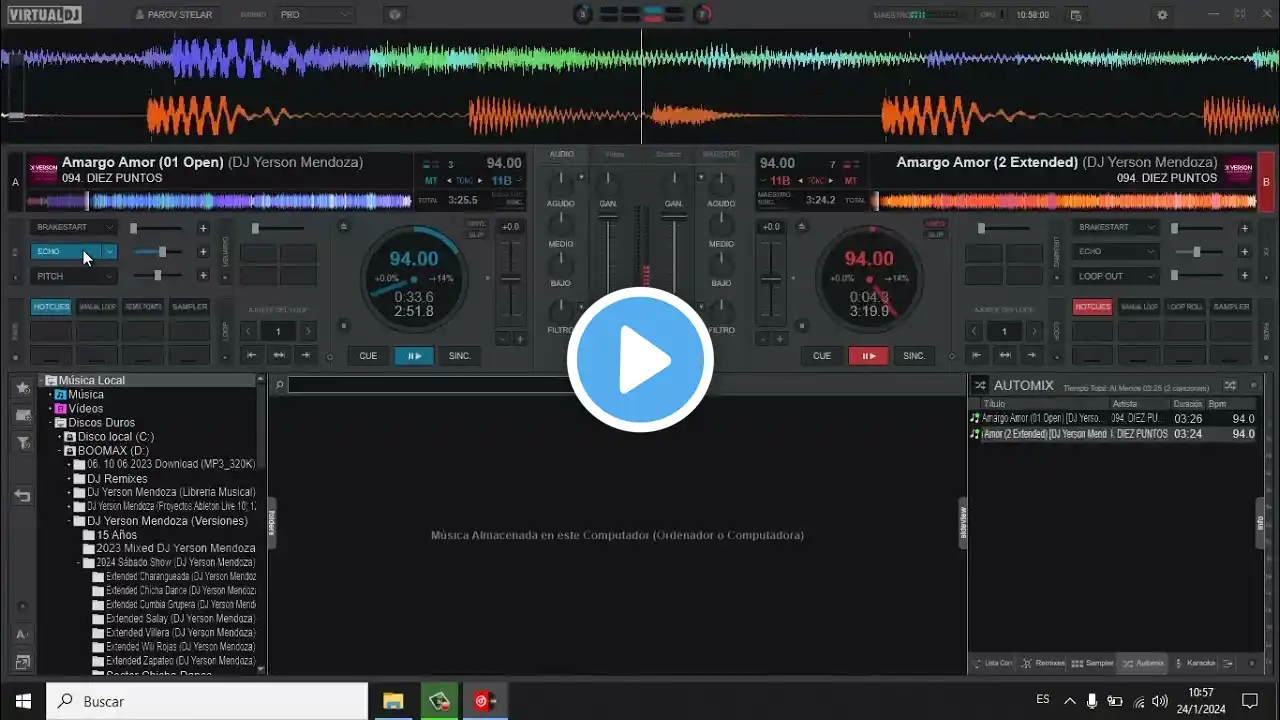Toggle play/pause on deck B
The width and height of the screenshot is (1280, 720).
(x=868, y=355)
